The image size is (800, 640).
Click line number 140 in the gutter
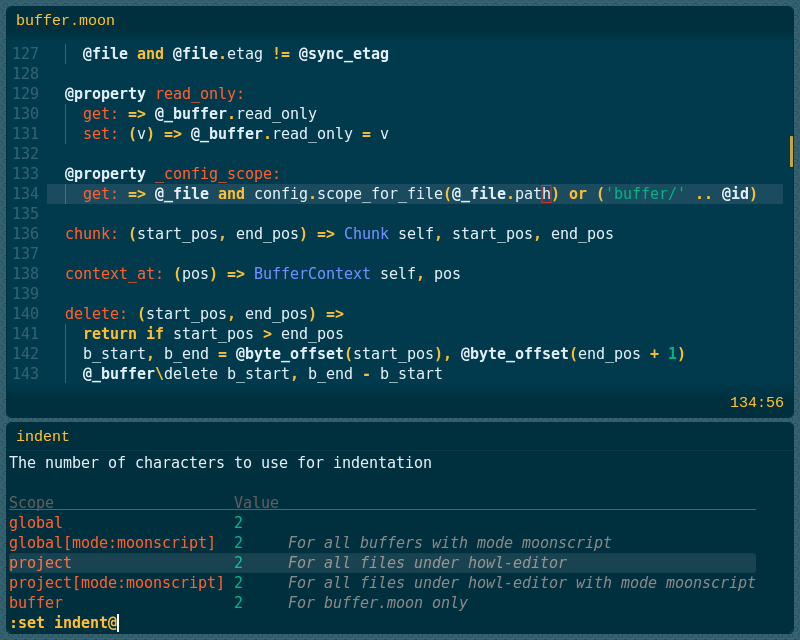tap(26, 314)
